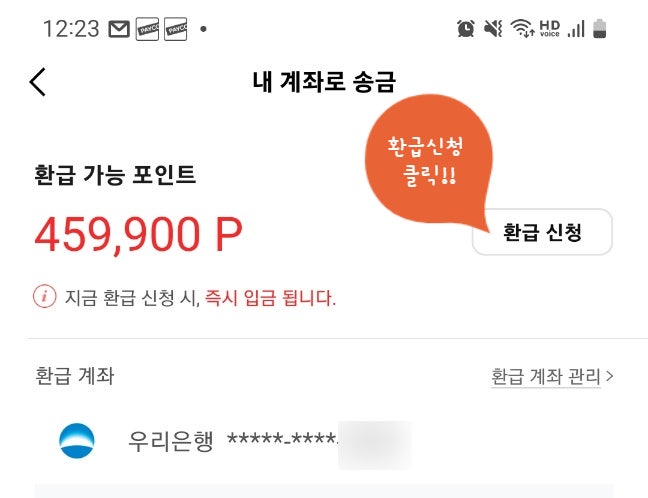The width and height of the screenshot is (648, 498).
Task: Tap the 459,900 P points amount
Action: (138, 236)
